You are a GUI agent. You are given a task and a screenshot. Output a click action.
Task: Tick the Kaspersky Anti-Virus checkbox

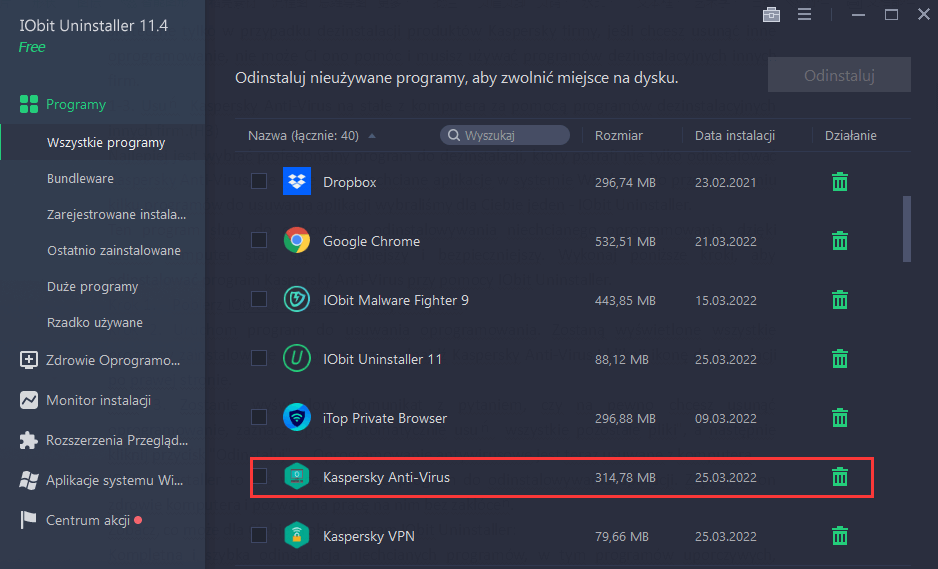[259, 477]
